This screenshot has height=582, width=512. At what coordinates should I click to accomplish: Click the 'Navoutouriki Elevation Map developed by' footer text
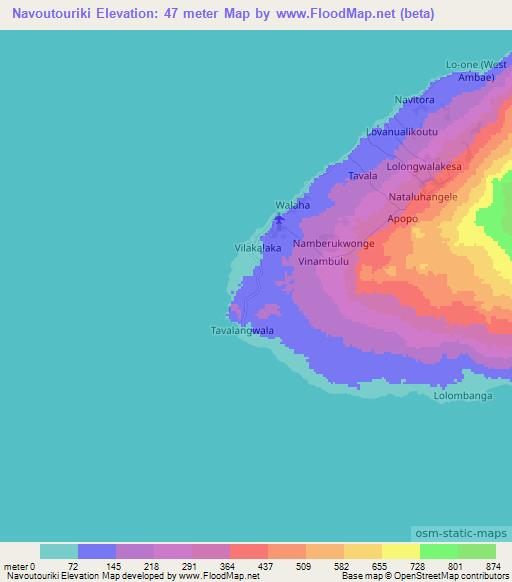[91, 576]
